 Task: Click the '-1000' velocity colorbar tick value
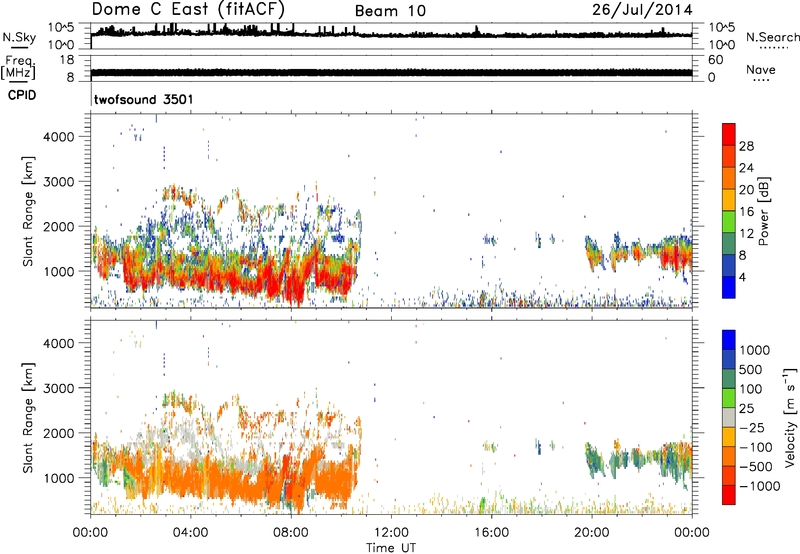pyautogui.click(x=759, y=486)
